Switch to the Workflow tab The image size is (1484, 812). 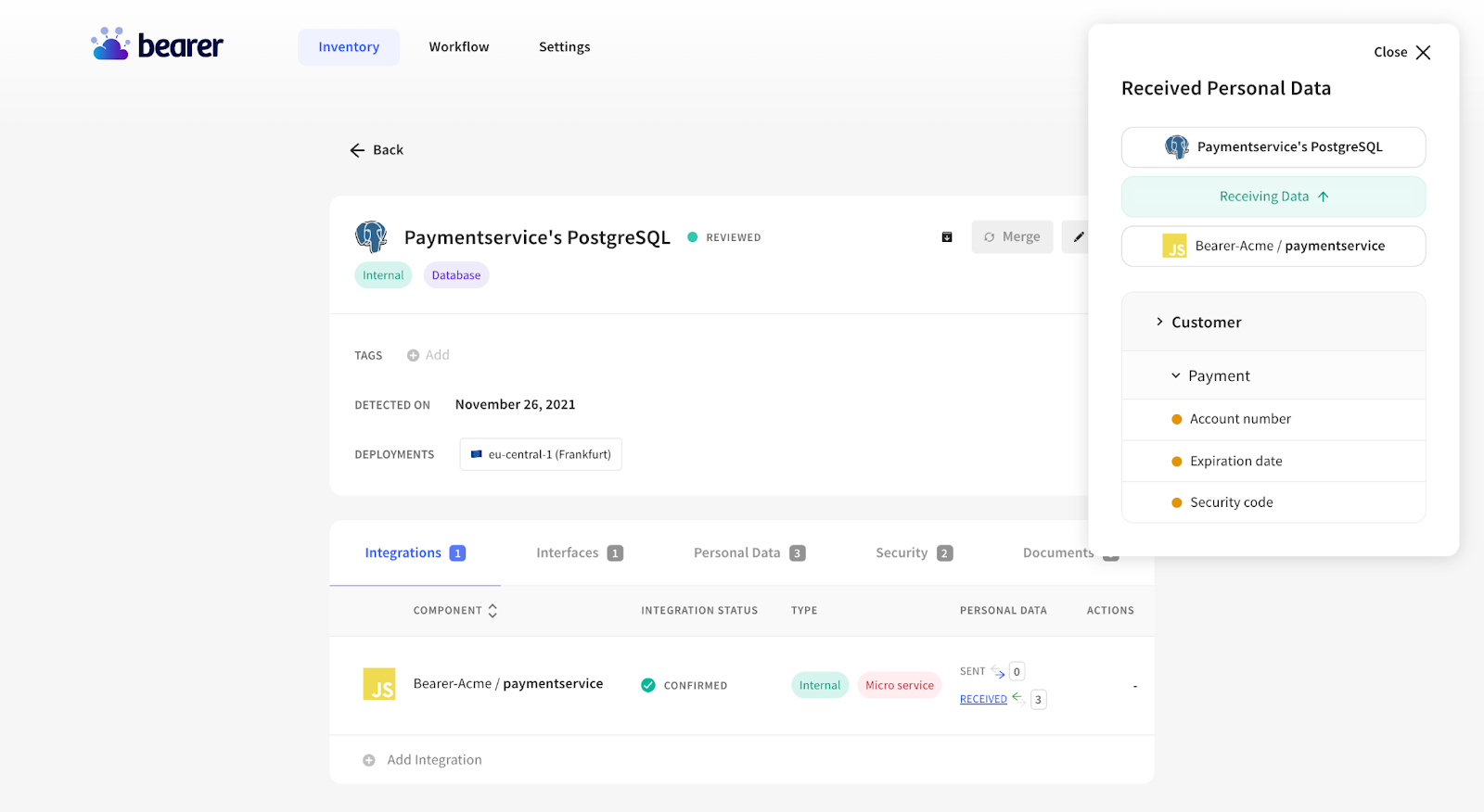[459, 47]
